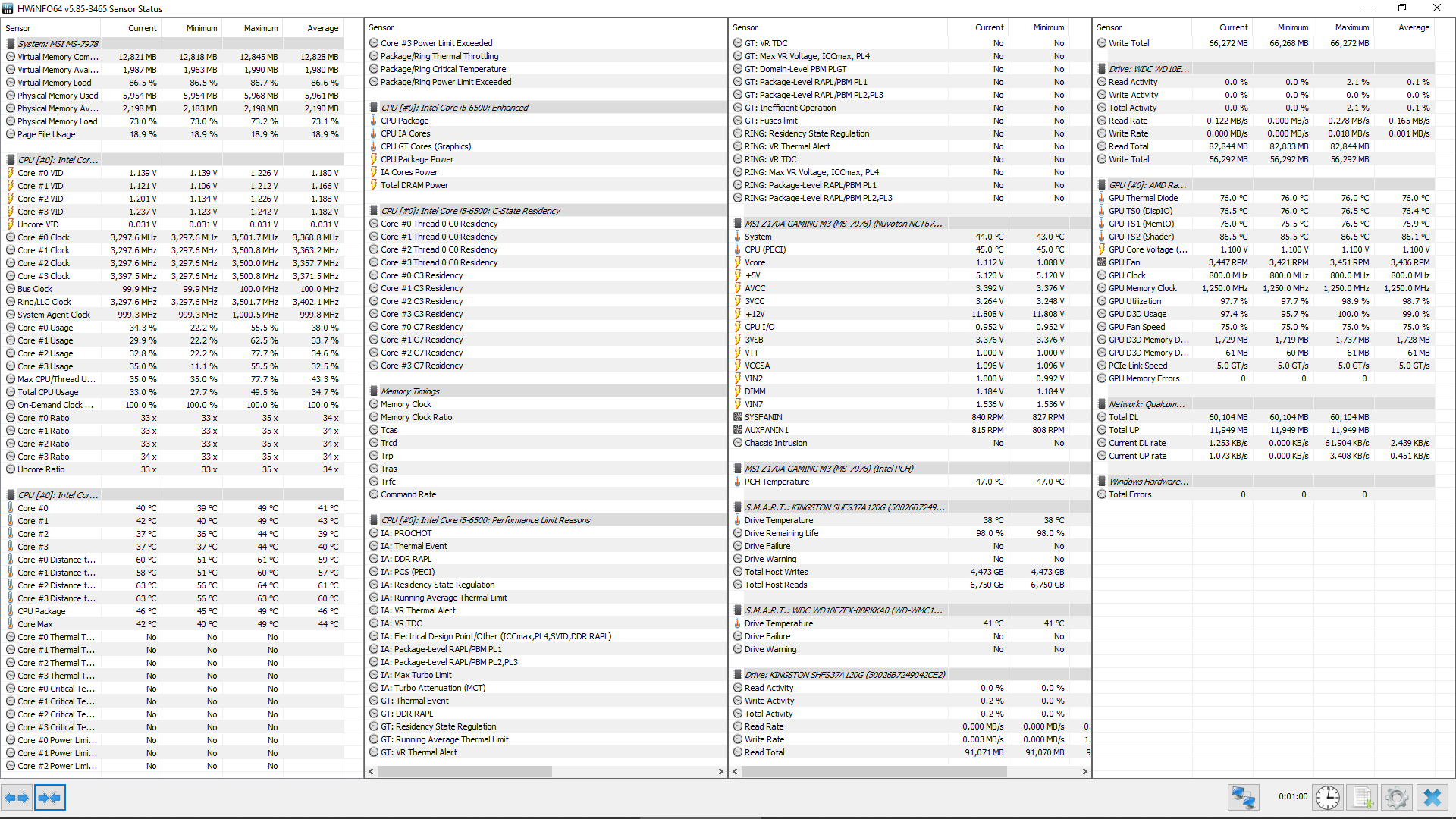Click the circle icon beside Command Rate

374,494
